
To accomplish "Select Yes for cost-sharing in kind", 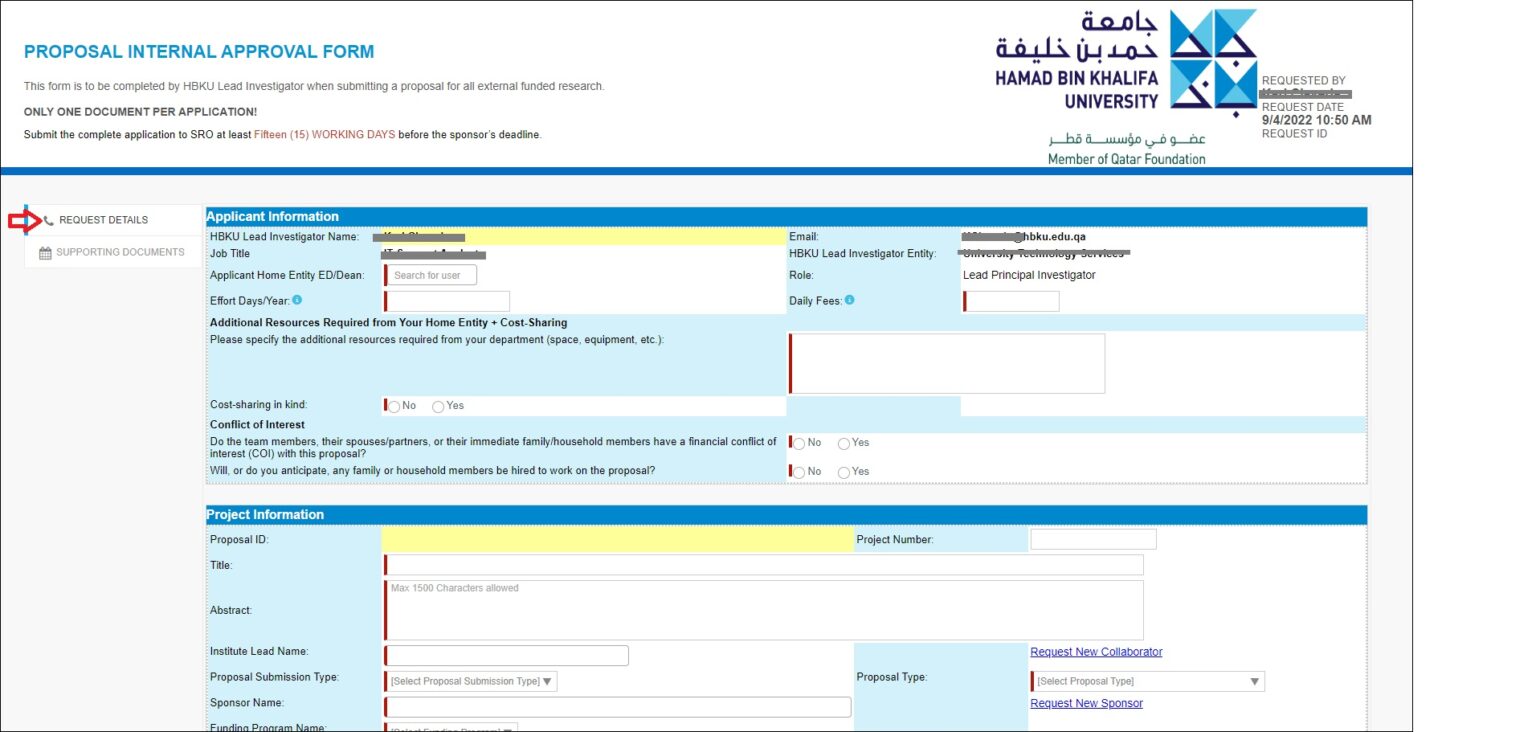I will point(438,406).
